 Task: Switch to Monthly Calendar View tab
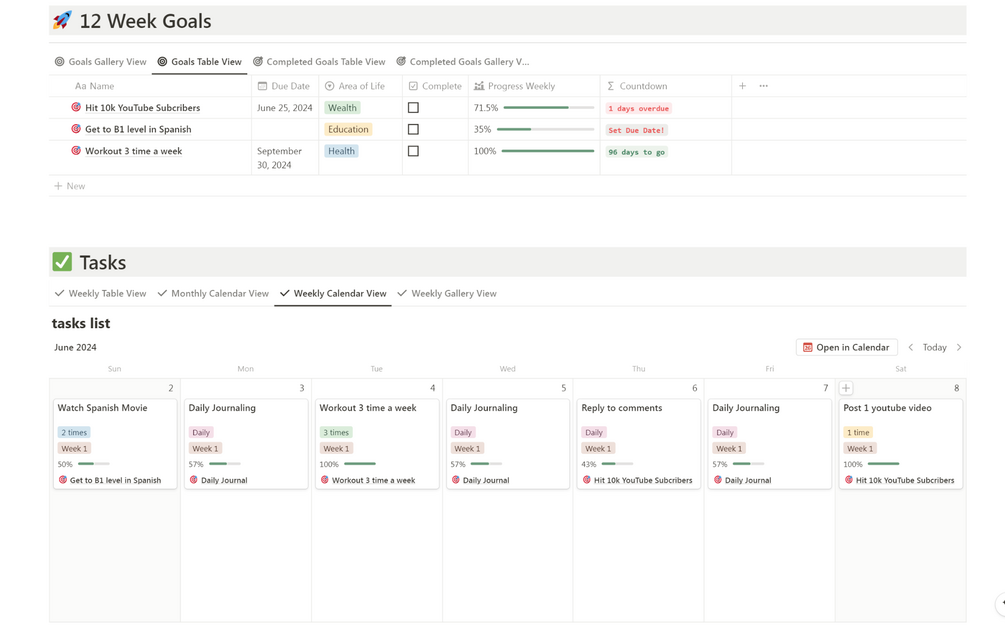(213, 294)
